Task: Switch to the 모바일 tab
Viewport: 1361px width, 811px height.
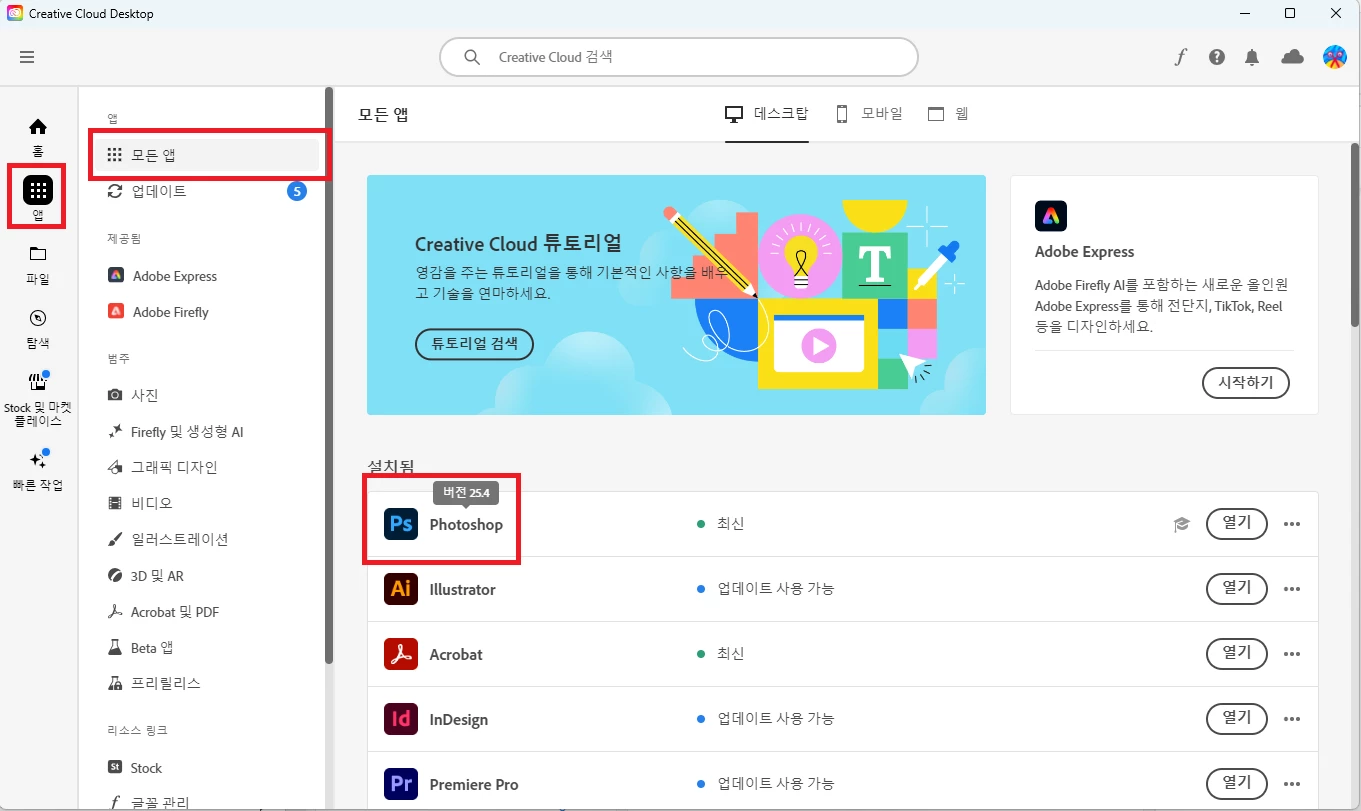Action: tap(869, 114)
